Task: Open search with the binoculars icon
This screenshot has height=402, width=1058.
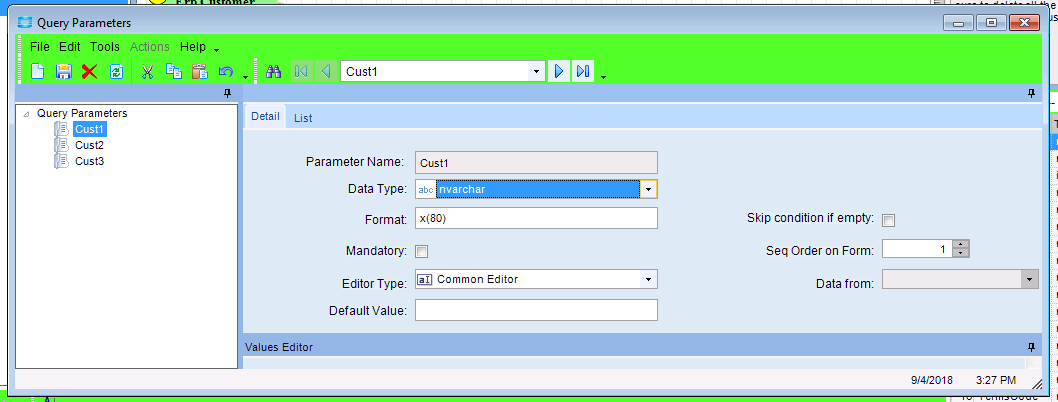Action: coord(273,71)
